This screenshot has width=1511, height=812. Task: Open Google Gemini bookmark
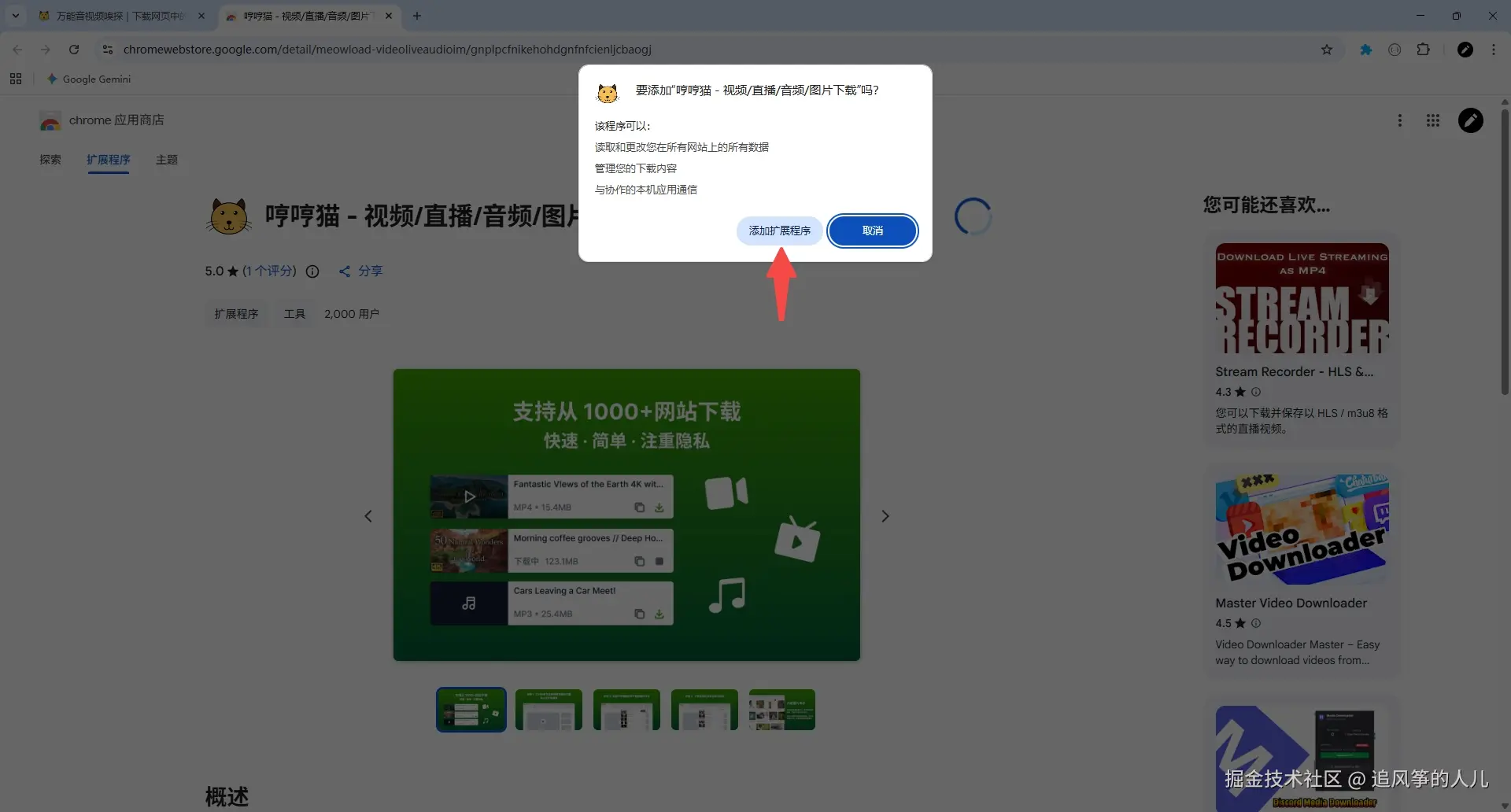89,79
